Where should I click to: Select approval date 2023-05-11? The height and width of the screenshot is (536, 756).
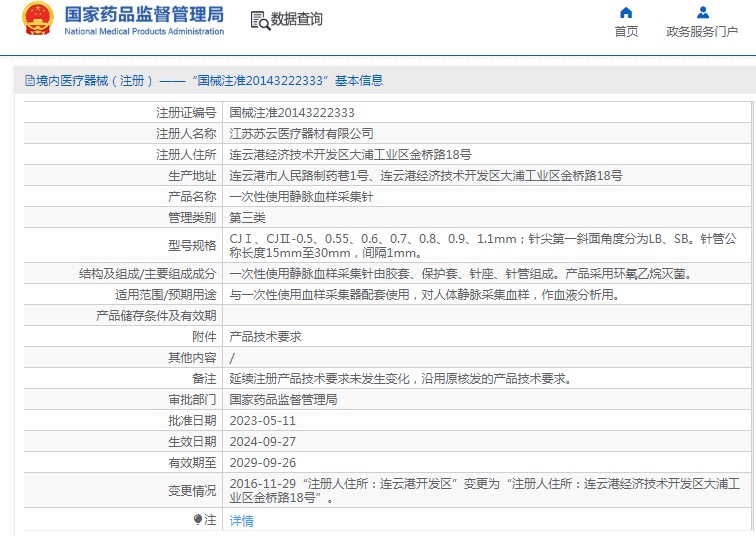tap(262, 421)
